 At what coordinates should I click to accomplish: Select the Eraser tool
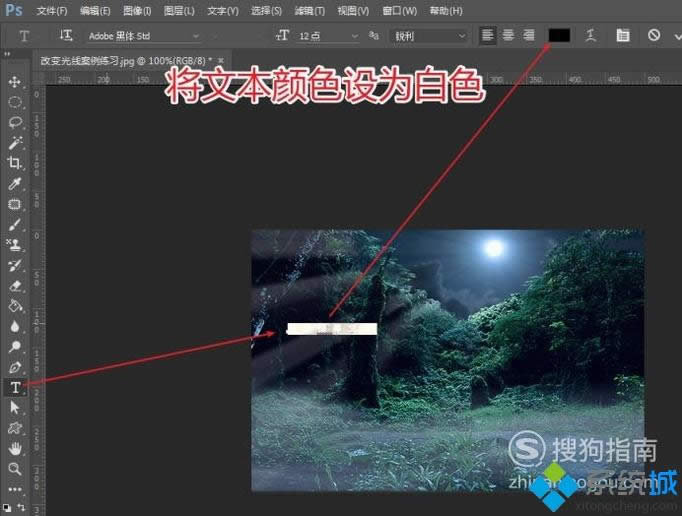pos(15,285)
